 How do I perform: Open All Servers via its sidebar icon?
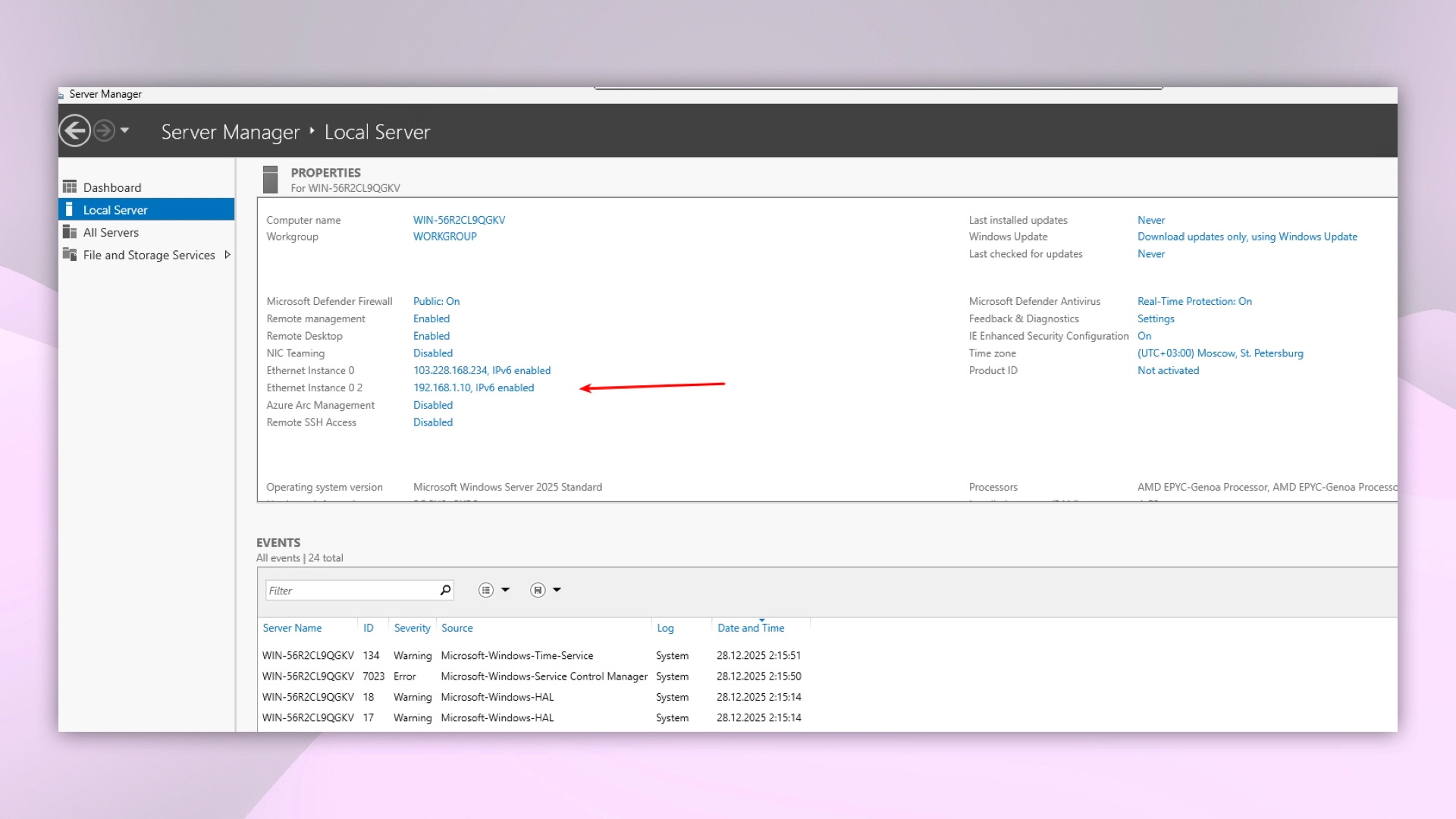[71, 232]
